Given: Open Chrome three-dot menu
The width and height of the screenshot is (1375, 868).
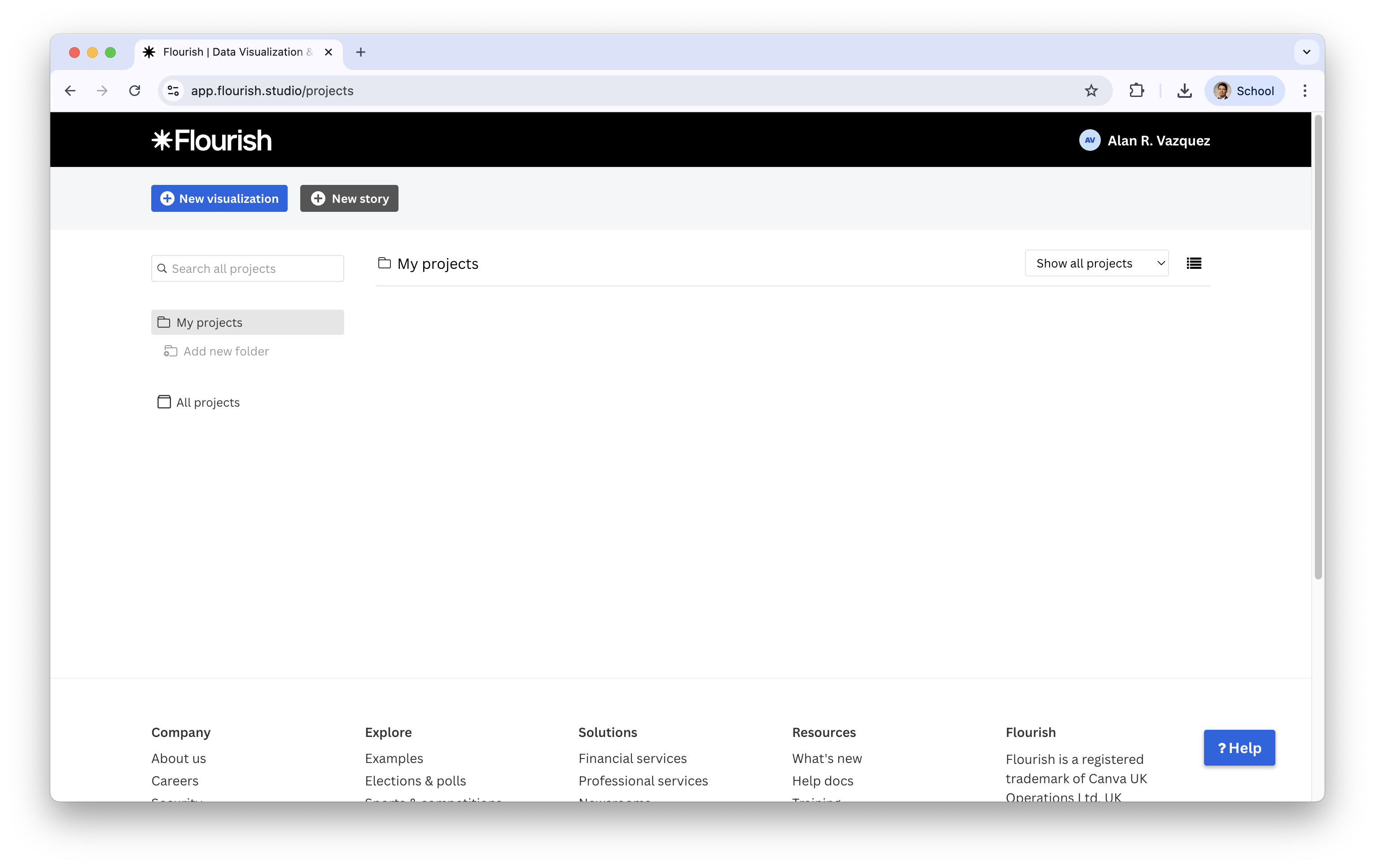Looking at the screenshot, I should [1304, 91].
